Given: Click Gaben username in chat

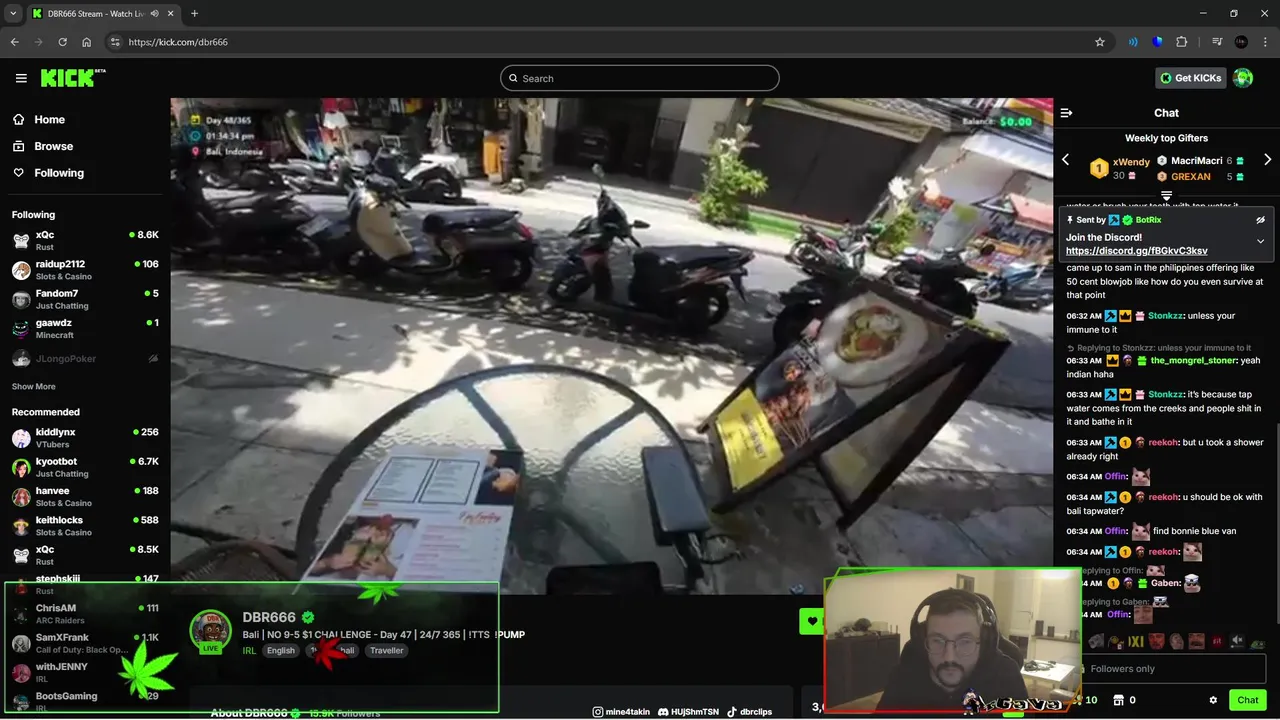Looking at the screenshot, I should click(x=1166, y=583).
